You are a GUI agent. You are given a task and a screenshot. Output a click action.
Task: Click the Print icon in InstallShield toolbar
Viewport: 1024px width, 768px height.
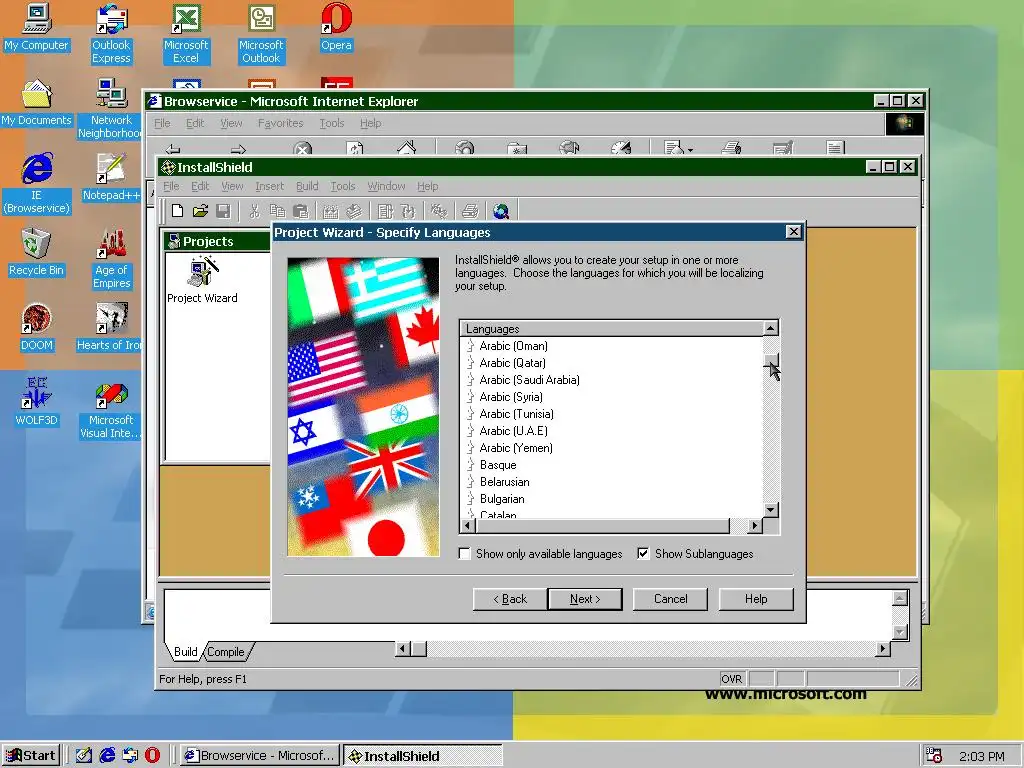470,211
